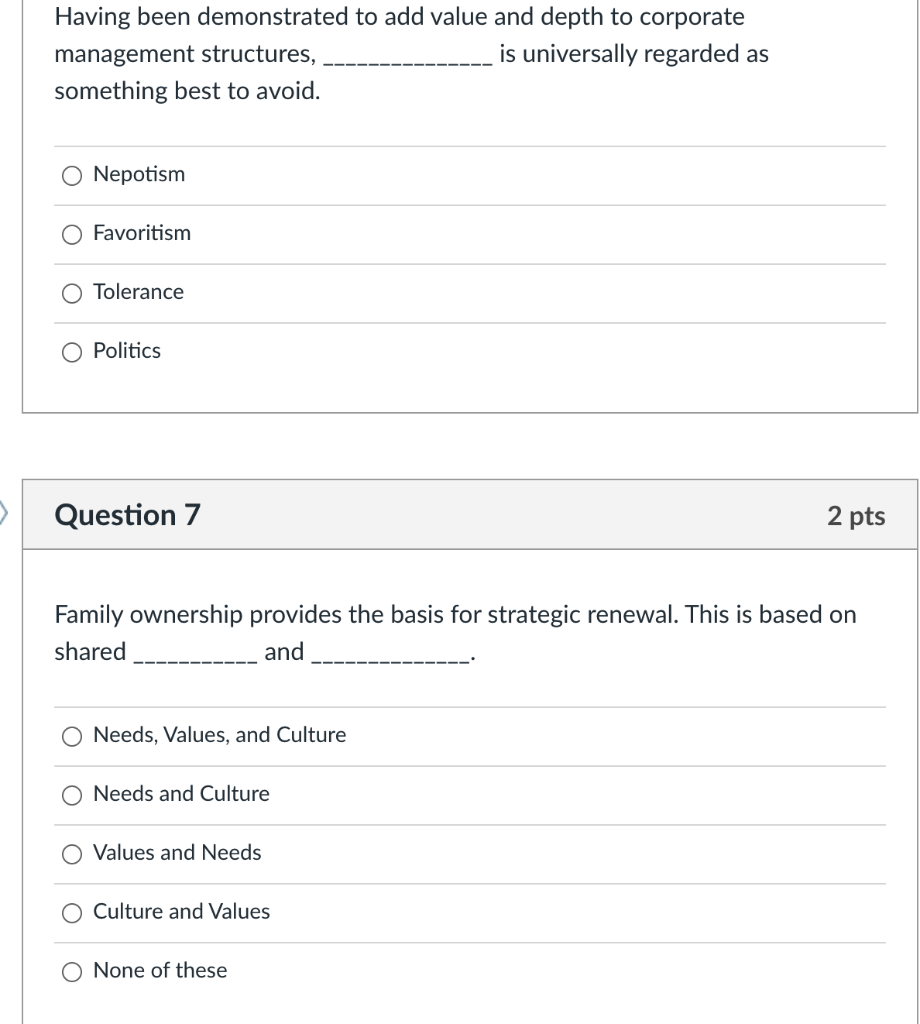Pick the Tolerance radio button
This screenshot has width=920, height=1024.
coord(72,293)
